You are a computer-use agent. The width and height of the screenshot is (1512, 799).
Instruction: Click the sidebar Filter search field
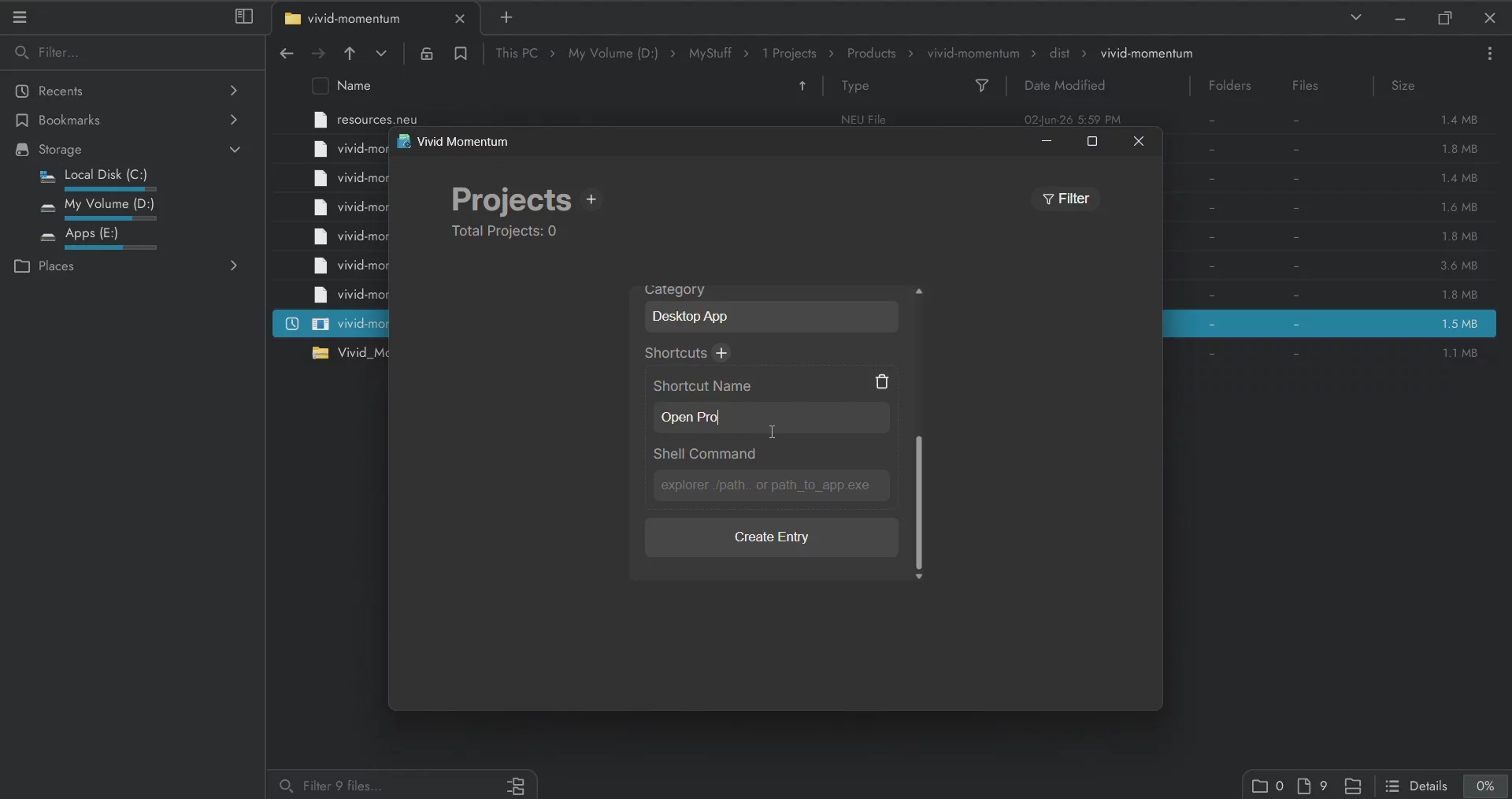tap(132, 53)
